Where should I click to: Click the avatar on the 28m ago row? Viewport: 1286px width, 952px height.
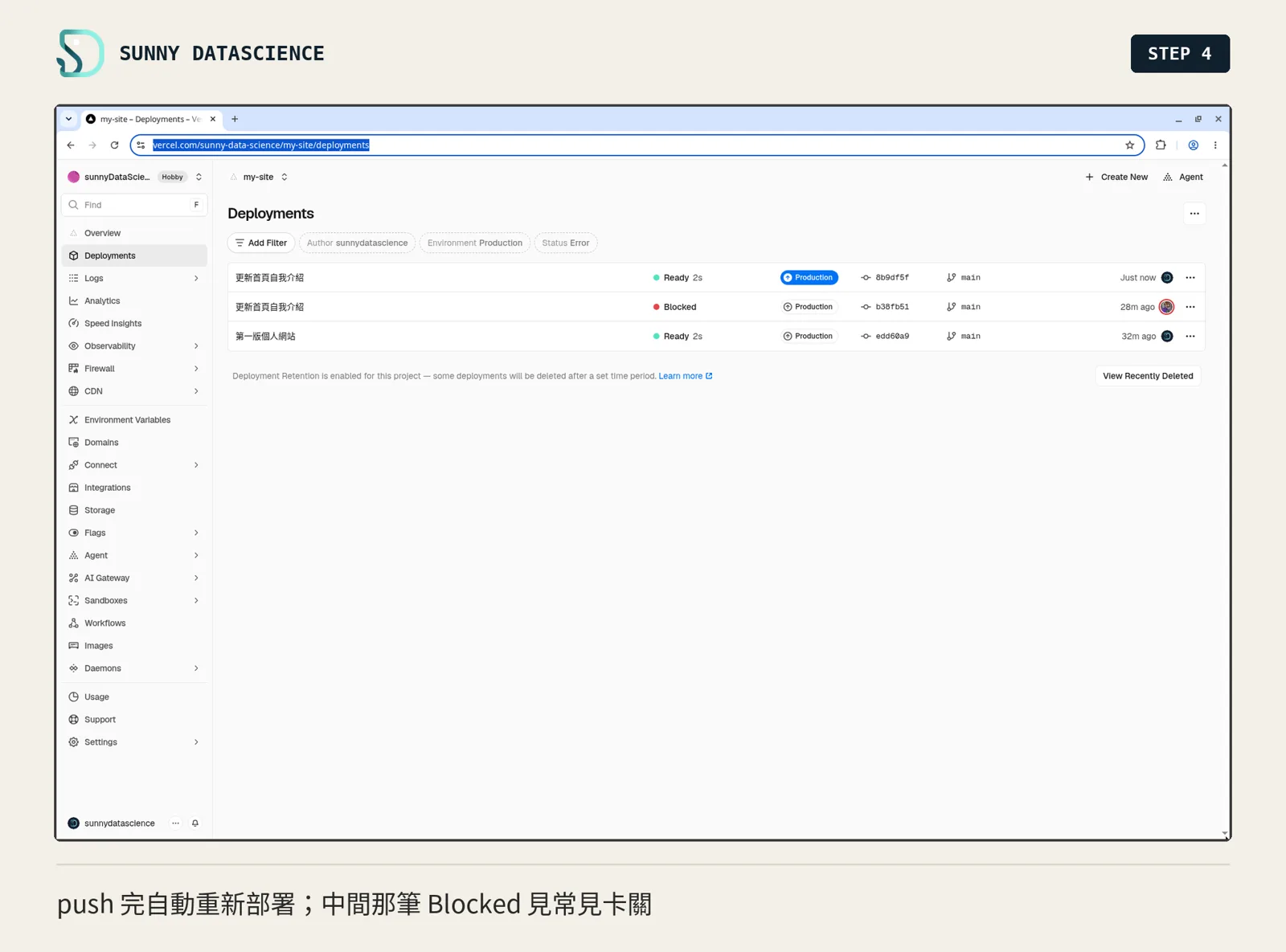click(x=1167, y=307)
